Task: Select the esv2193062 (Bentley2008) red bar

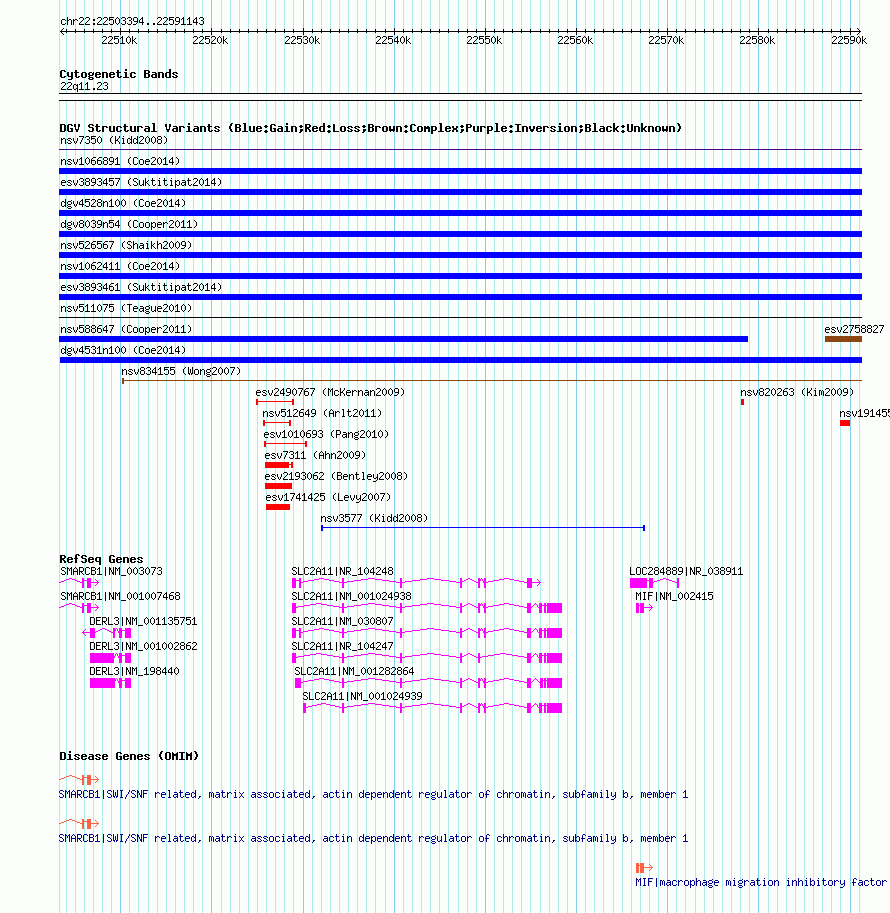Action: coord(278,486)
